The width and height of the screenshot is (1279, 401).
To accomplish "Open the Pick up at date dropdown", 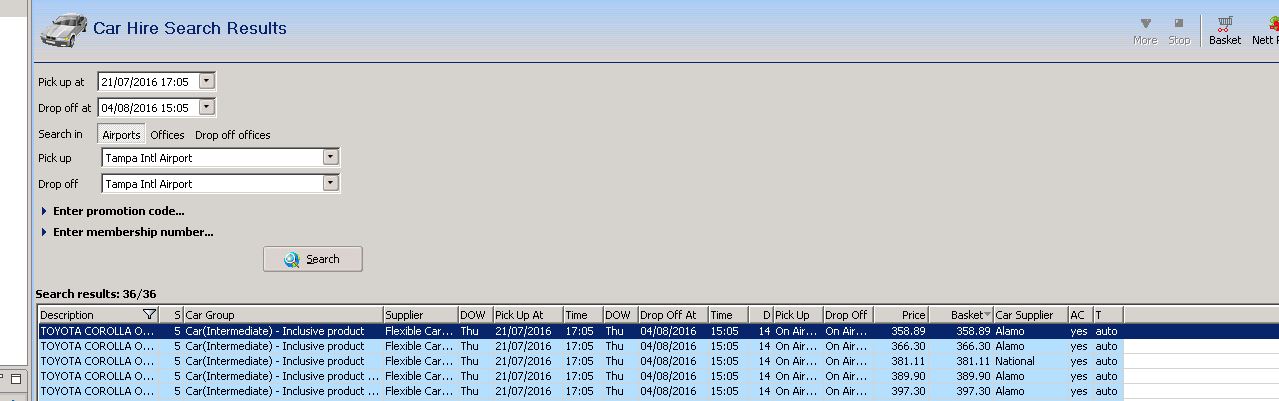I will pyautogui.click(x=207, y=82).
